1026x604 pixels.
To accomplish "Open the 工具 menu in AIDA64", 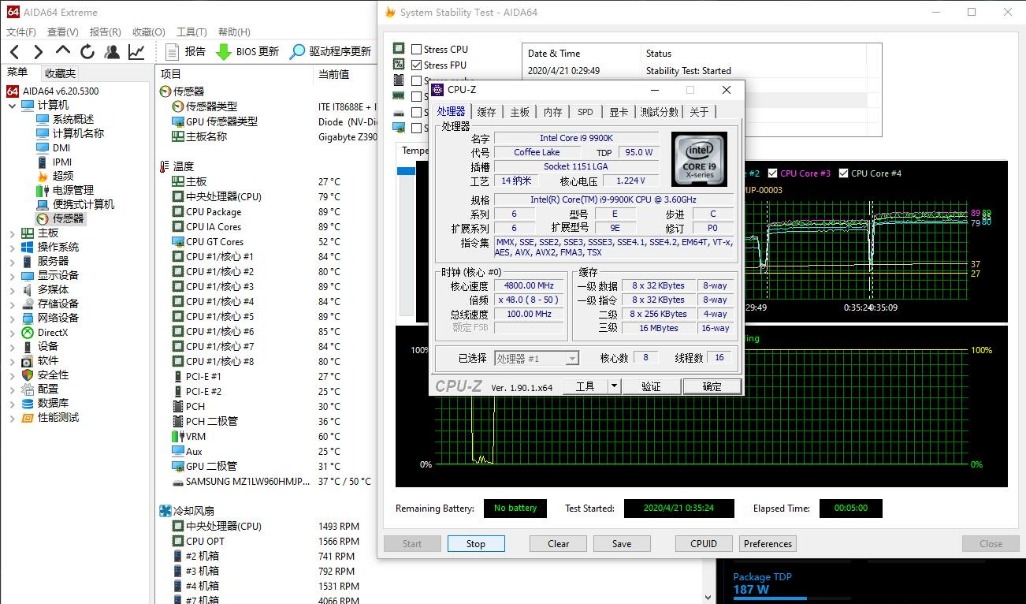I will [190, 31].
